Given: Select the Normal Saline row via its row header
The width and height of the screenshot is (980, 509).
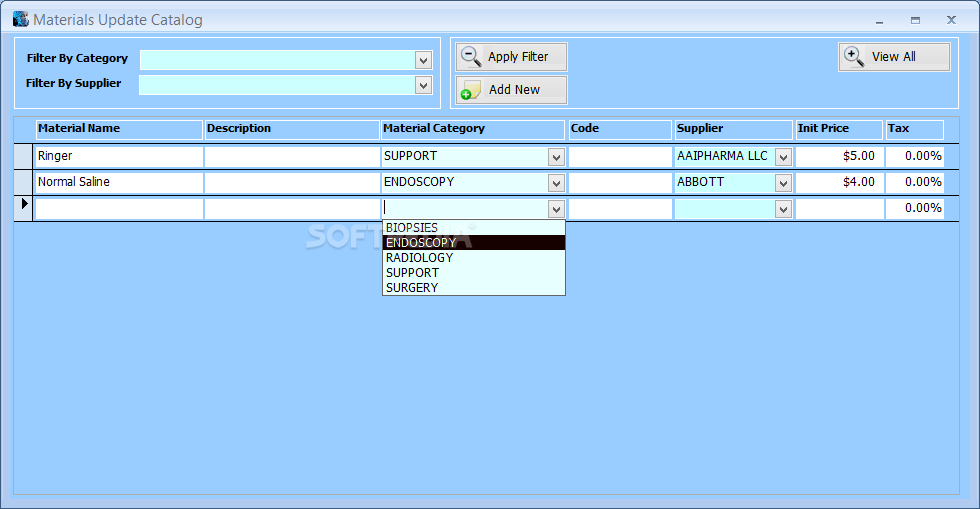Looking at the screenshot, I should (x=24, y=183).
